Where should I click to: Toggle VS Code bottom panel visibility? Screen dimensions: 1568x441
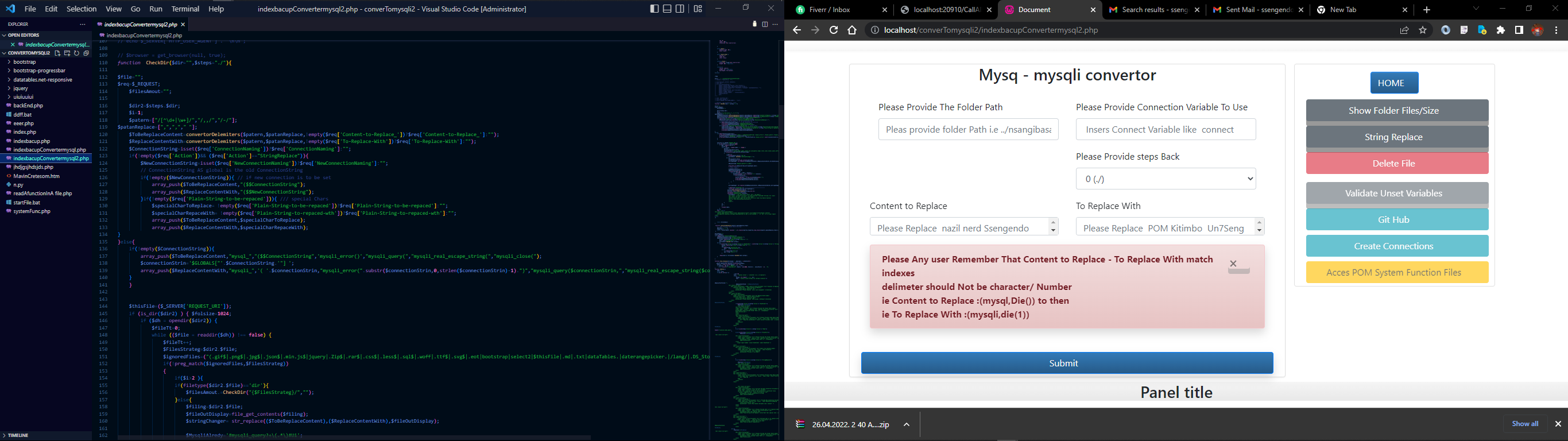[x=668, y=9]
